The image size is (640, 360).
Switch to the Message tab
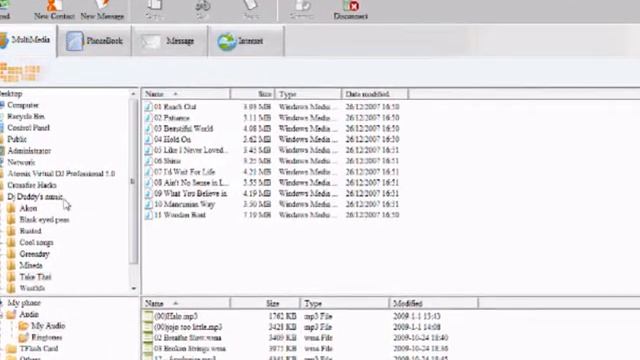tap(169, 40)
